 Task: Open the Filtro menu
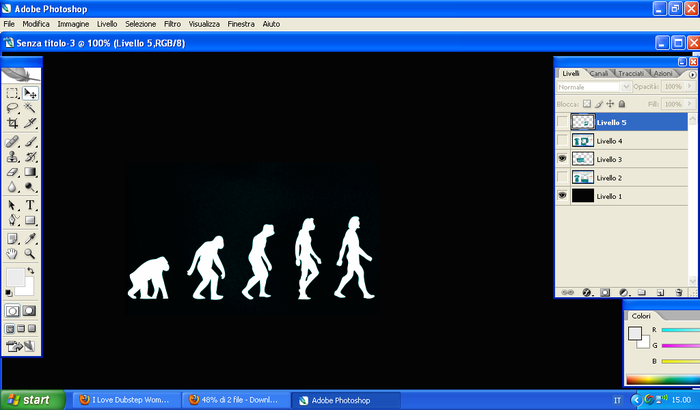[x=172, y=24]
